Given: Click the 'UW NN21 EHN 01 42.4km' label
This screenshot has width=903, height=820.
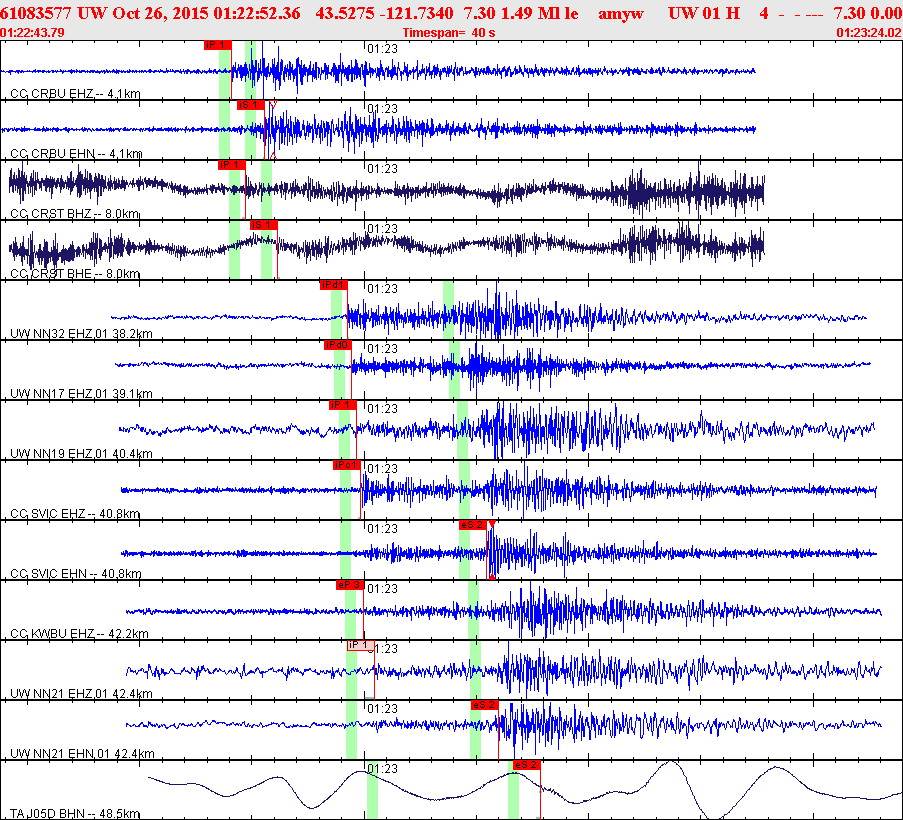Looking at the screenshot, I should tap(82, 753).
